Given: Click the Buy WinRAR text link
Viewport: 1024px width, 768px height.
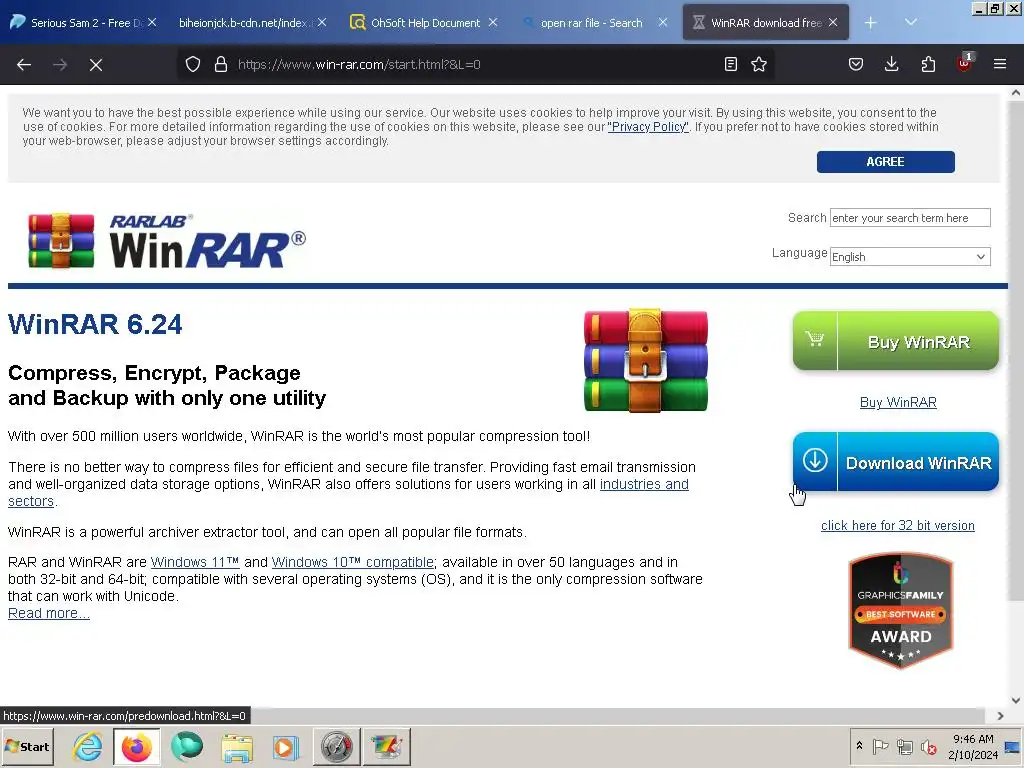Looking at the screenshot, I should tap(898, 402).
